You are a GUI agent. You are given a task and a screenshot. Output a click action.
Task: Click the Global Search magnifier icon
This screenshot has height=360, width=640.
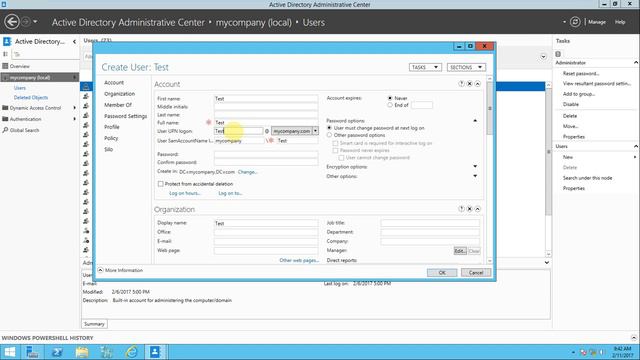click(5, 130)
